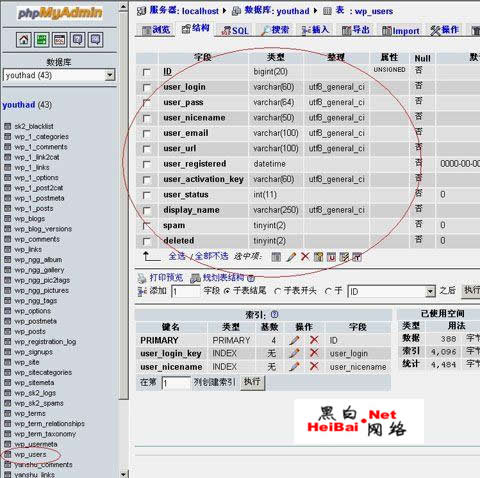Open the ID field position dropdown
This screenshot has width=480, height=478.
point(392,292)
